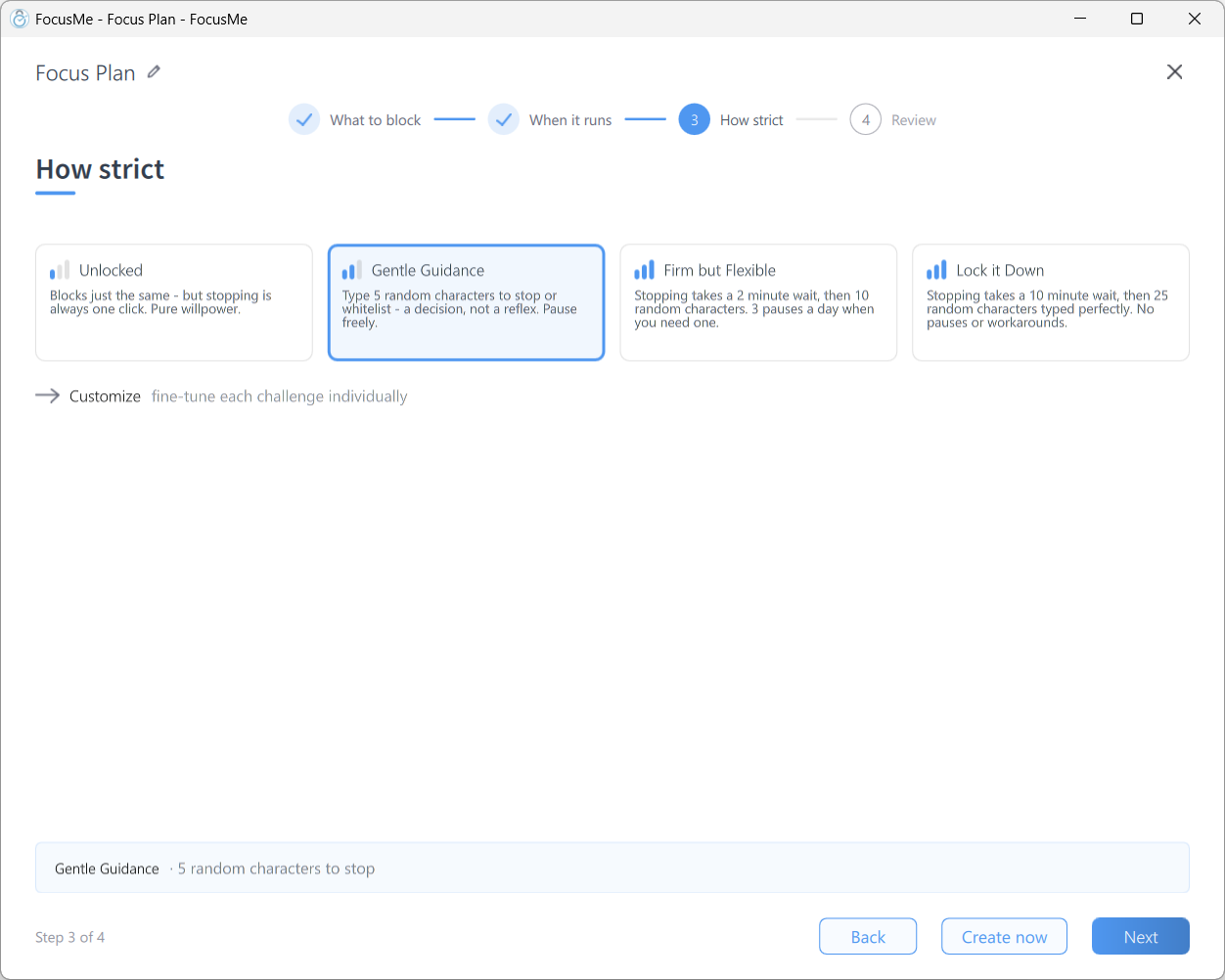Click the checkmark circle for When it runs
This screenshot has height=980, width=1225.
pos(504,119)
